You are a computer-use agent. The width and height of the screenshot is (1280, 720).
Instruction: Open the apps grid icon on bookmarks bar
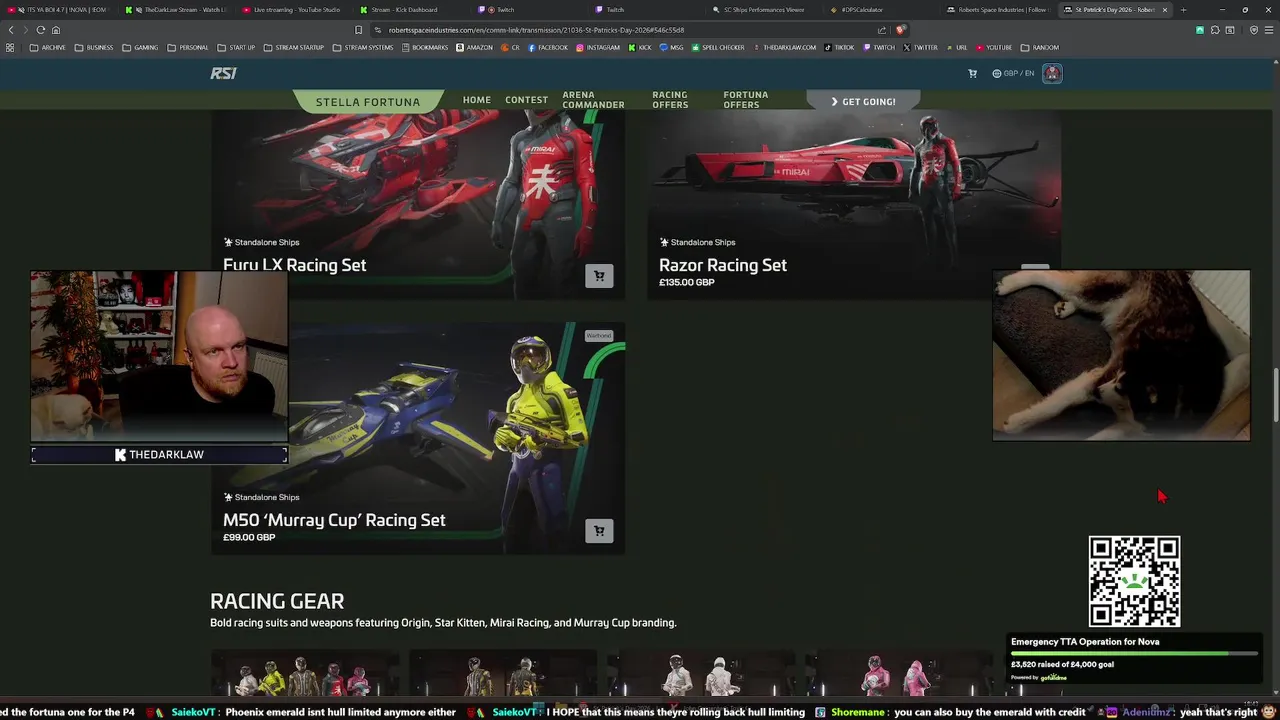[10, 47]
